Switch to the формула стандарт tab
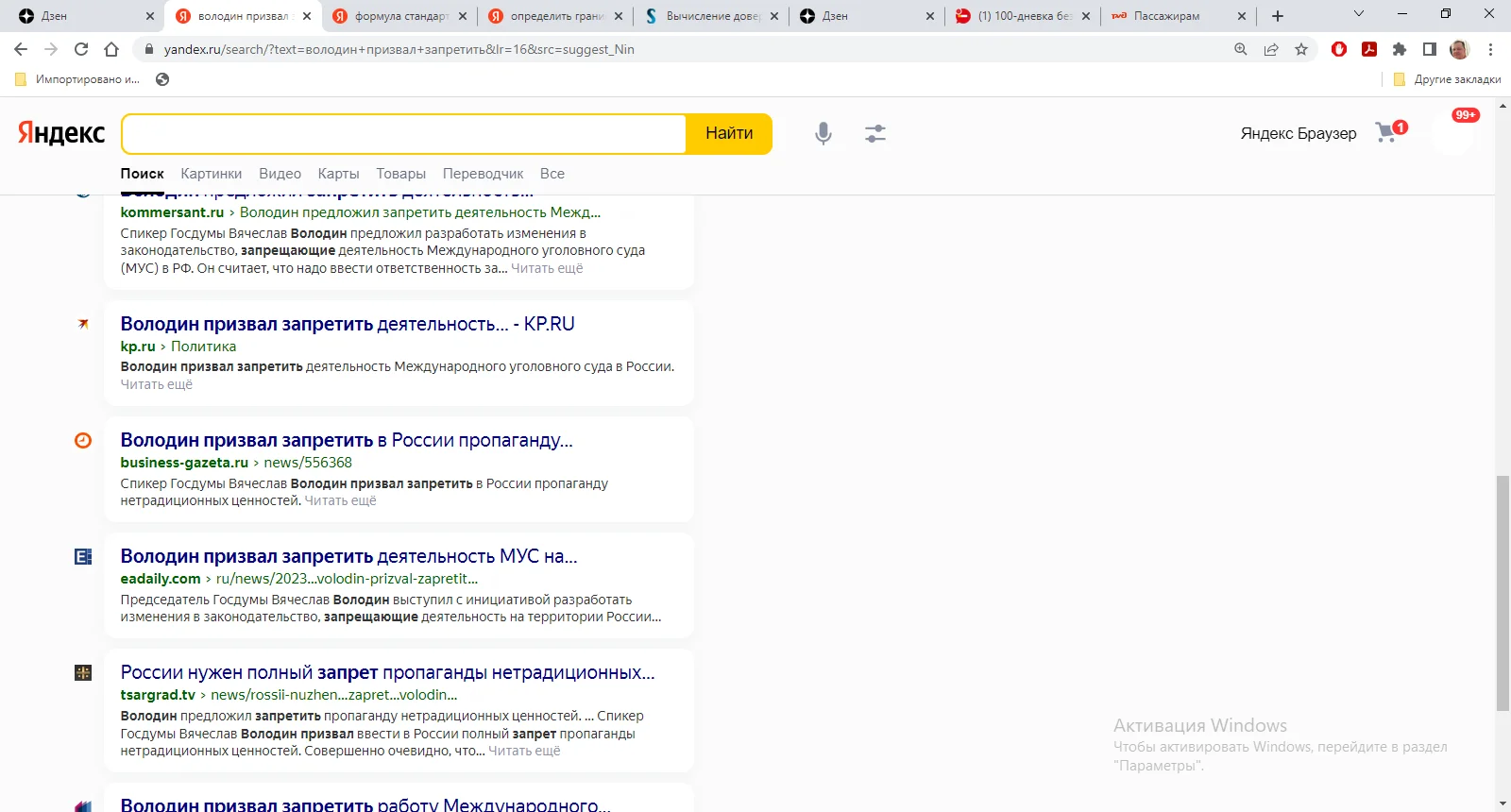The image size is (1511, 812). 400,16
